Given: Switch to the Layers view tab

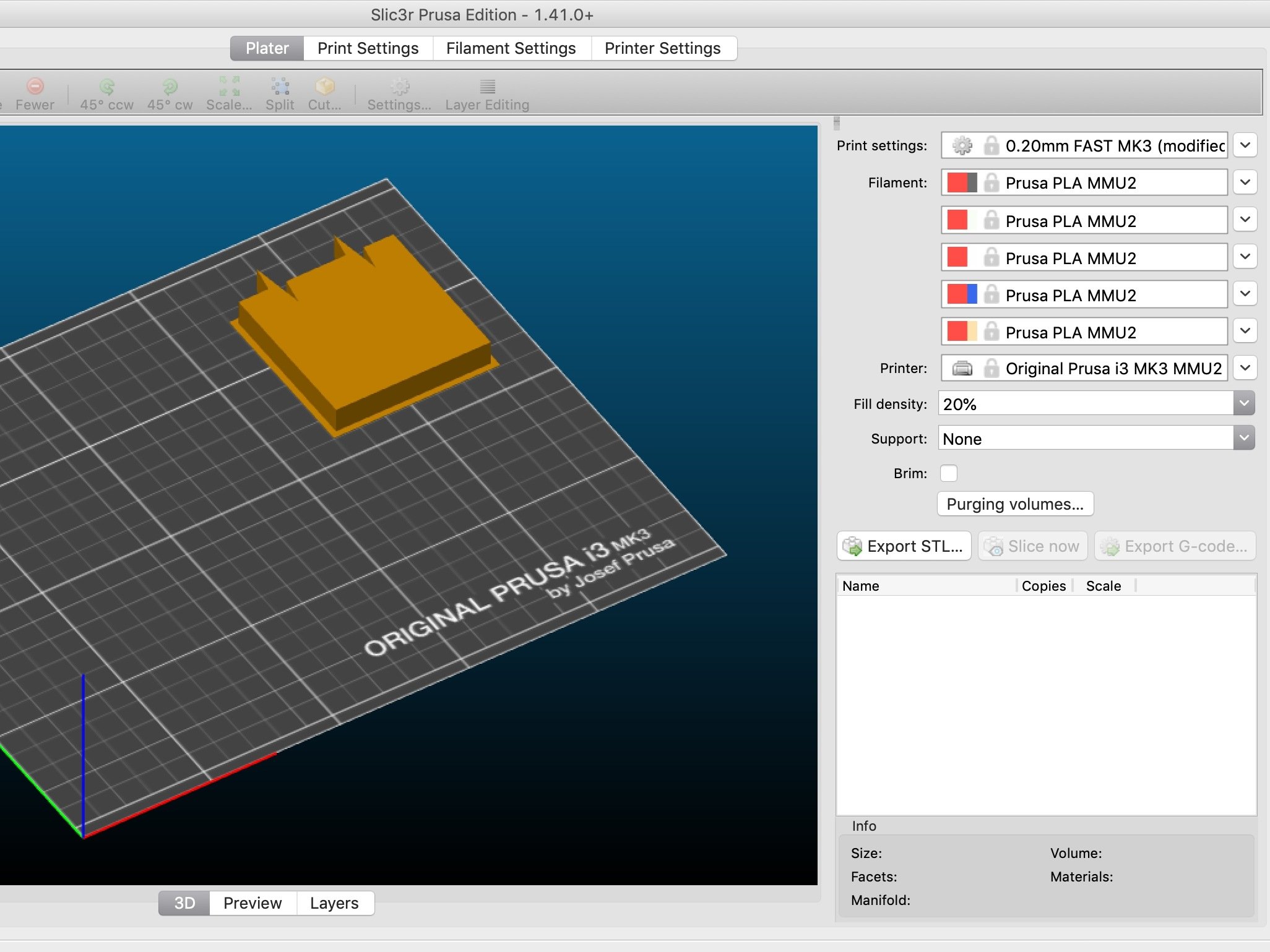Looking at the screenshot, I should [334, 903].
